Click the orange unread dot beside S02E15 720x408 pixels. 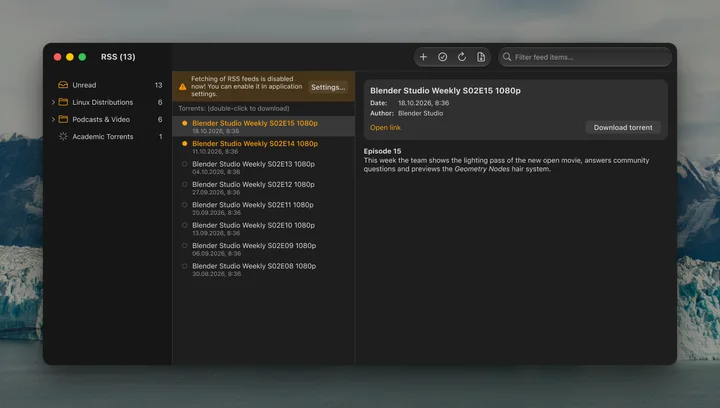coord(185,123)
